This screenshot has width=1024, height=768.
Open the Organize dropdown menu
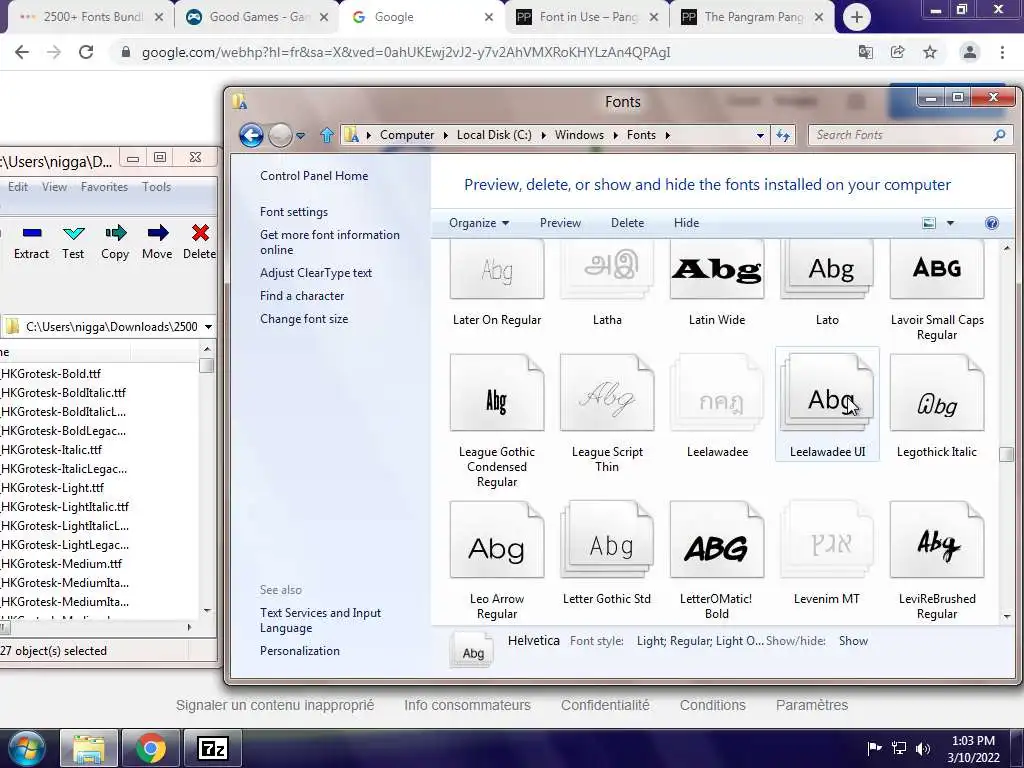[479, 223]
